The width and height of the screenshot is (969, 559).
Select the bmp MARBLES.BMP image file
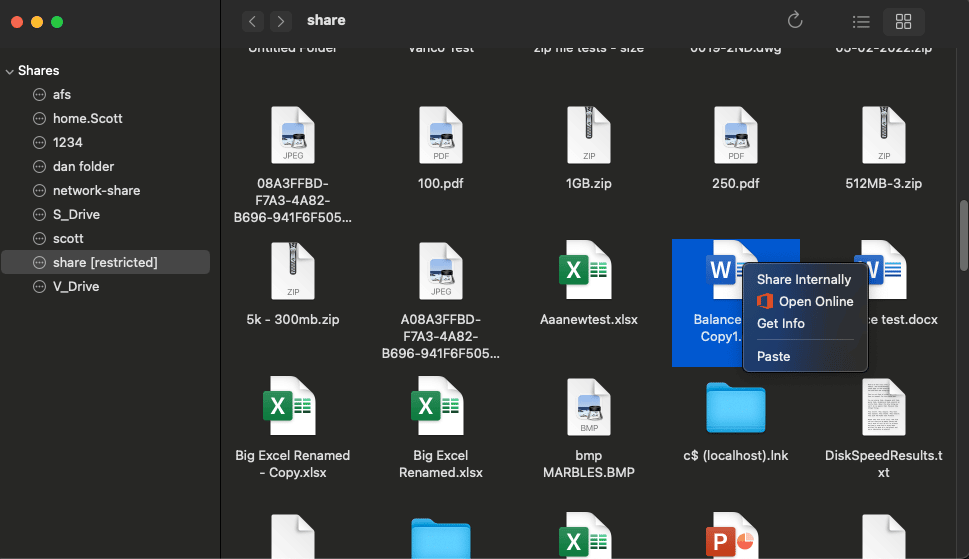click(x=589, y=407)
